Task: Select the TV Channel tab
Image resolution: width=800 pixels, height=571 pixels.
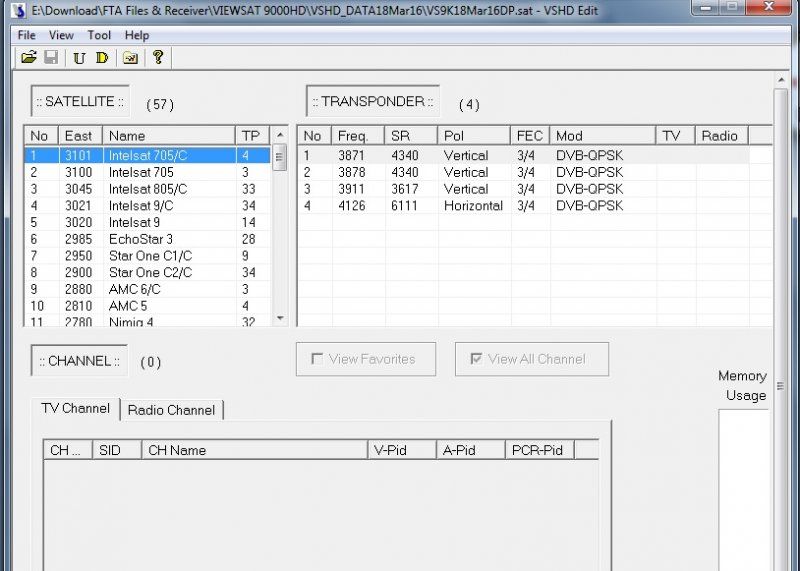Action: 76,409
